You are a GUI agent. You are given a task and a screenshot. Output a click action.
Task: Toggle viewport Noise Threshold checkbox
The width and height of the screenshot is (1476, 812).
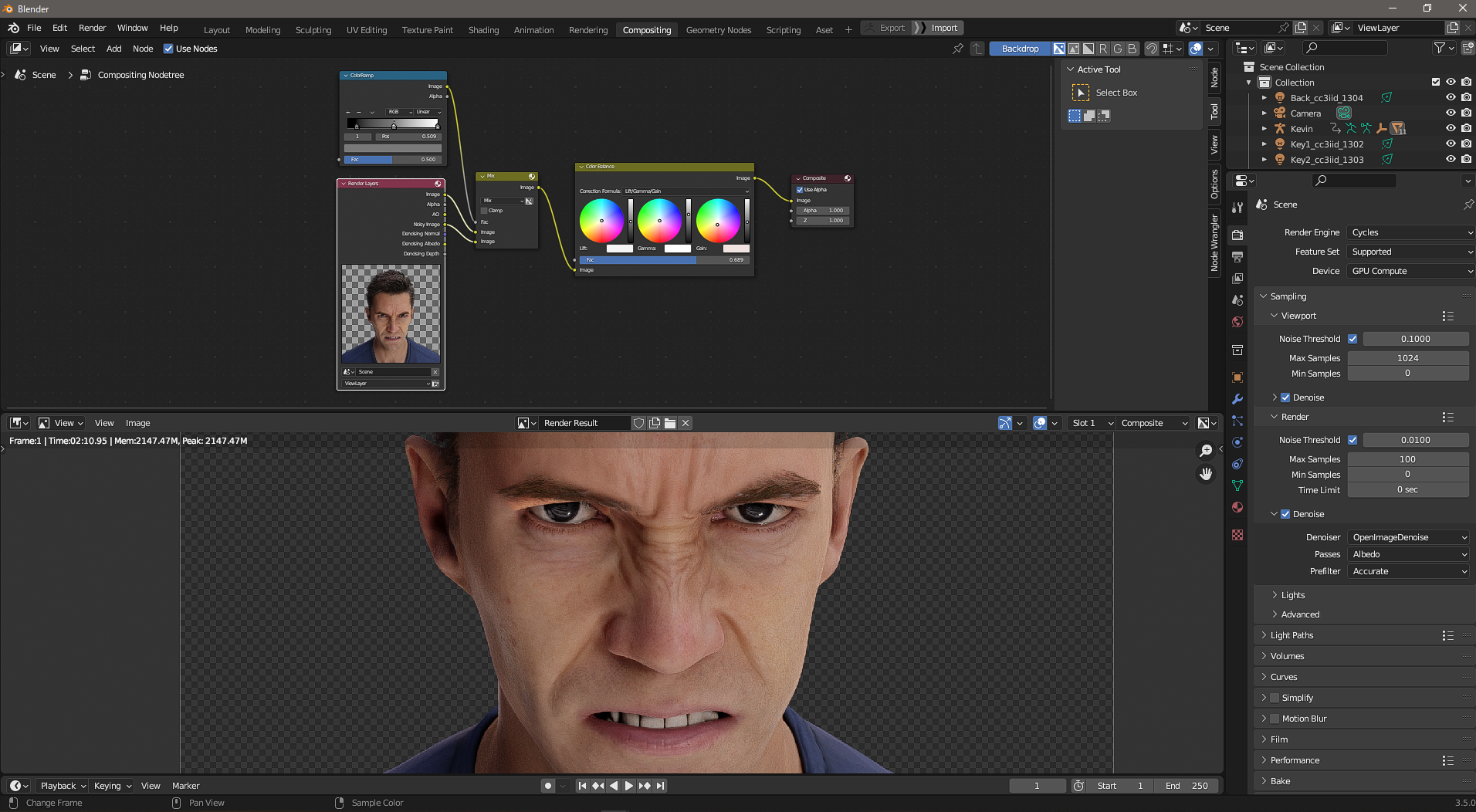1352,339
